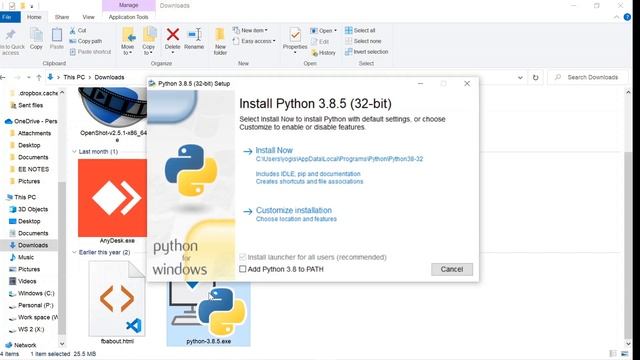Open the help question mark icon

(x=627, y=17)
